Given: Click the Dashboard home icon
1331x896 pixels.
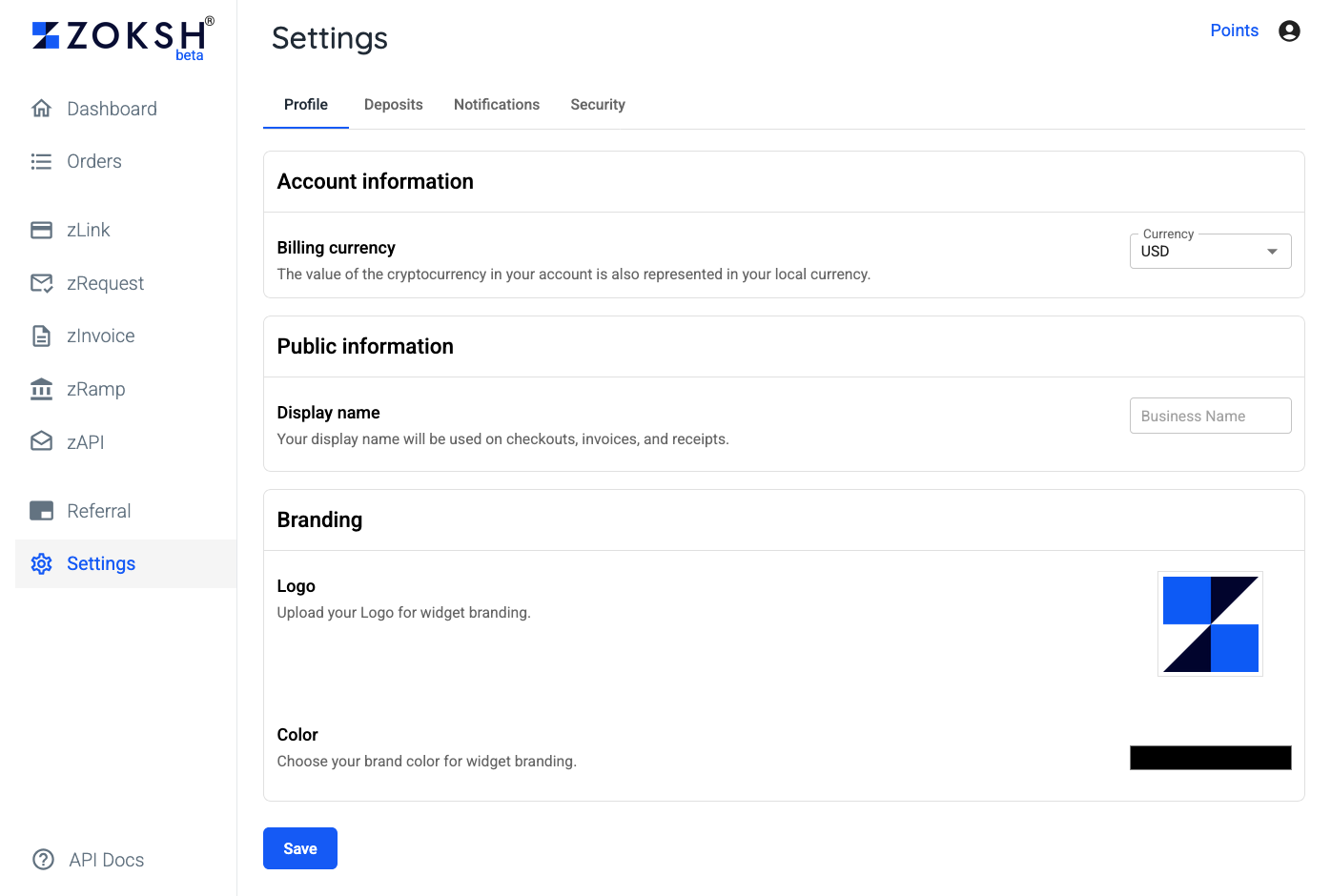Looking at the screenshot, I should click(x=41, y=109).
